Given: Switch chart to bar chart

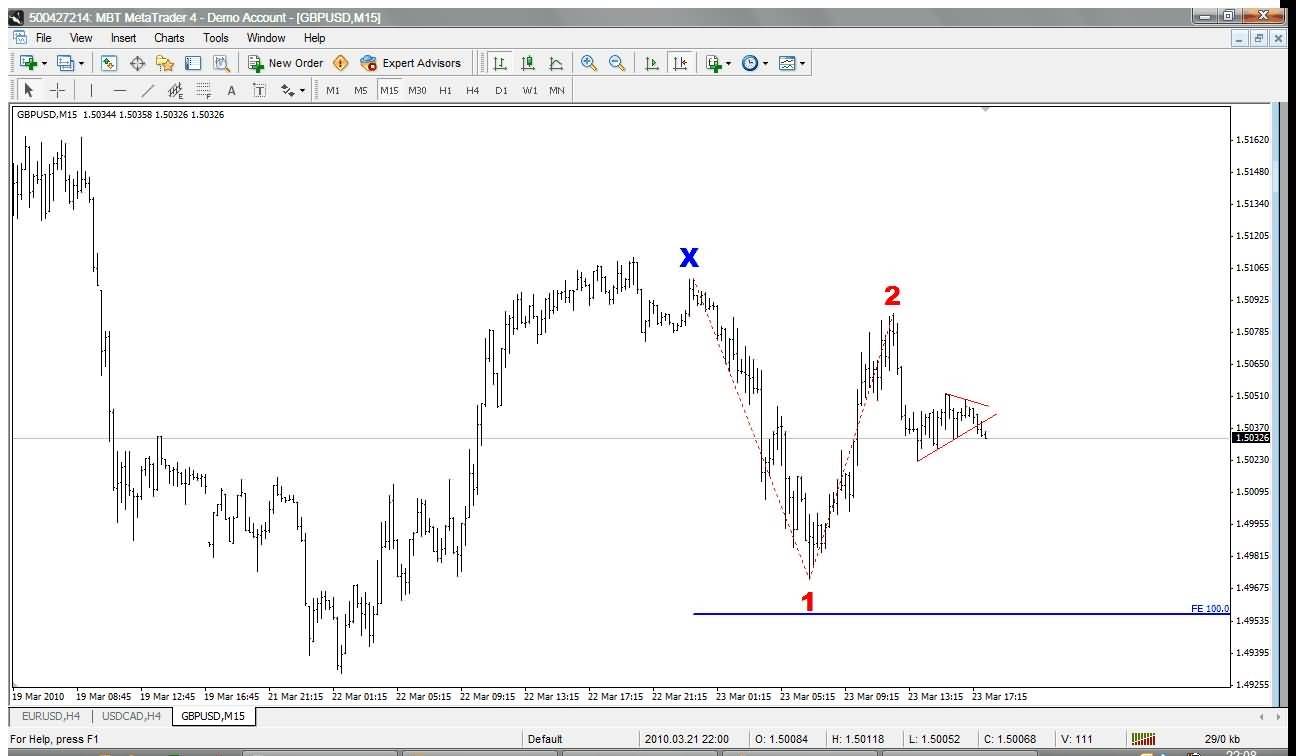Looking at the screenshot, I should (x=500, y=63).
